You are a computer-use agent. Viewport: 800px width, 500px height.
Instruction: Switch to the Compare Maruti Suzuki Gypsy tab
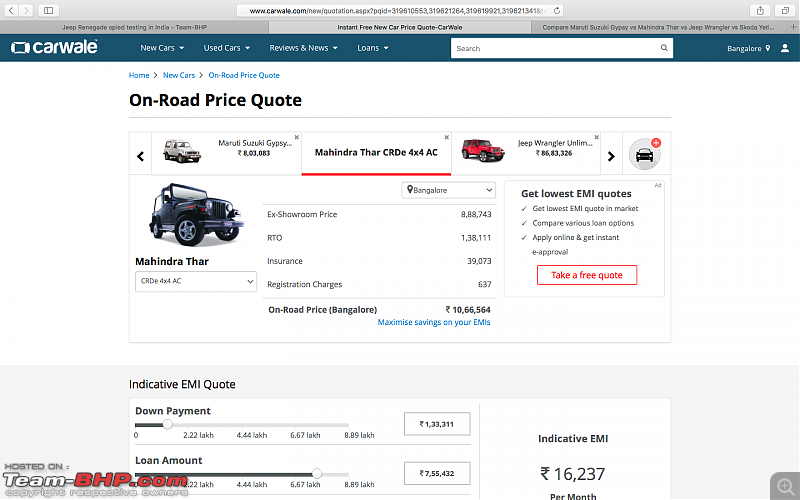coord(658,27)
